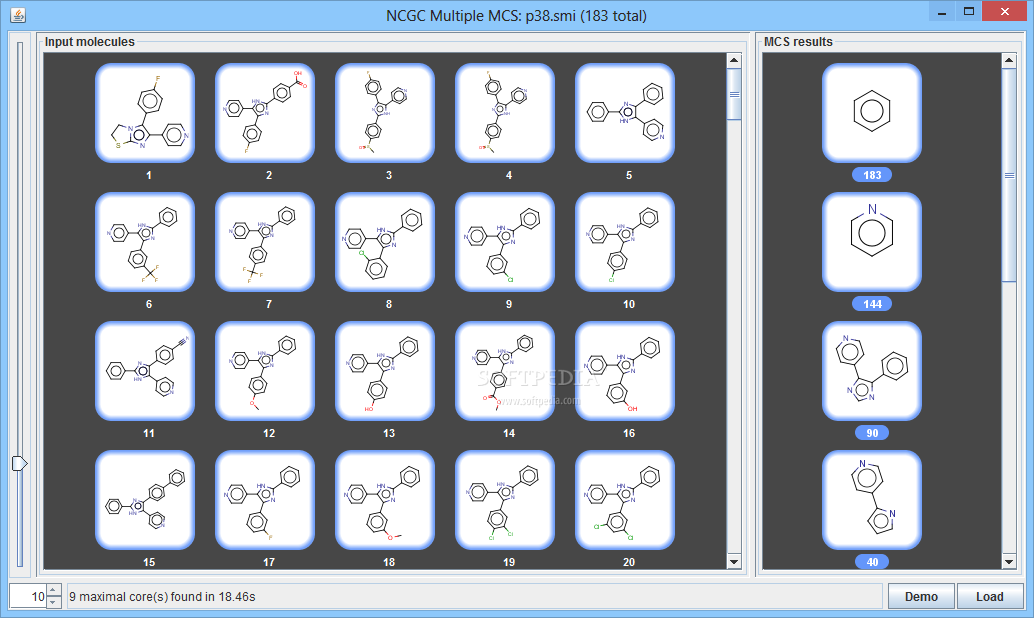Increase the spinner value above 10
This screenshot has height=618, width=1034.
coord(54,590)
